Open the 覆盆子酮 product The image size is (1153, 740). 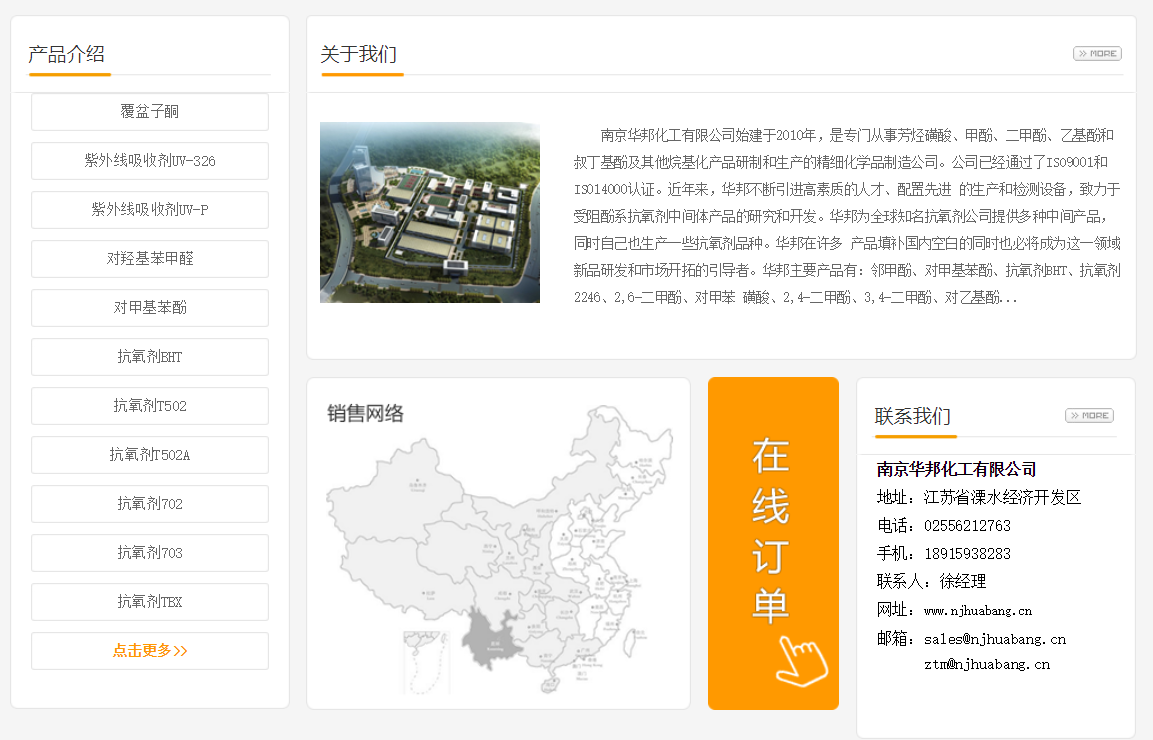pos(150,112)
